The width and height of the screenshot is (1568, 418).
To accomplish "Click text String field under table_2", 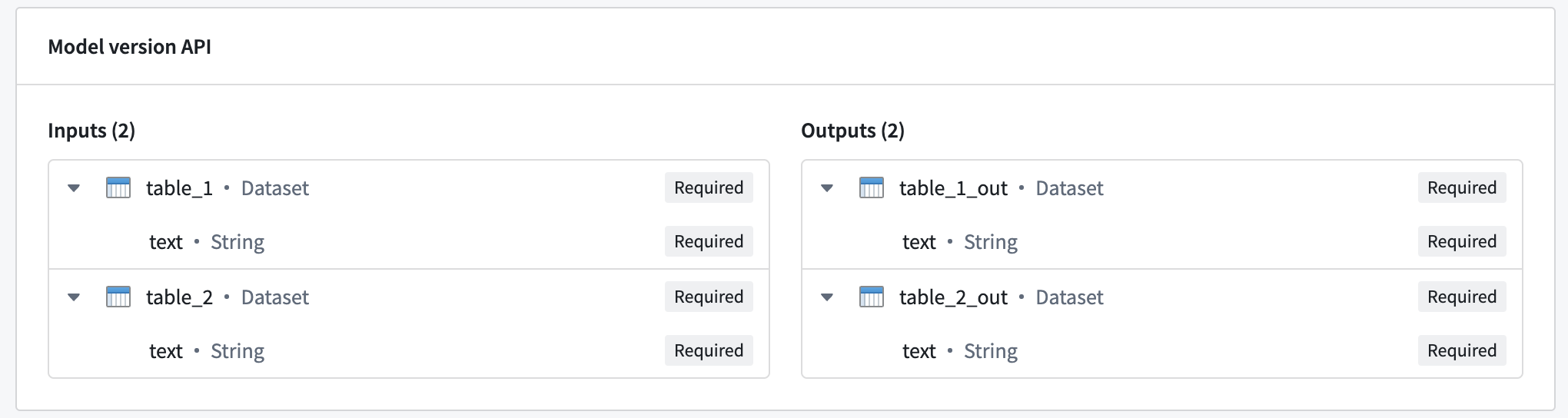I will pos(207,351).
